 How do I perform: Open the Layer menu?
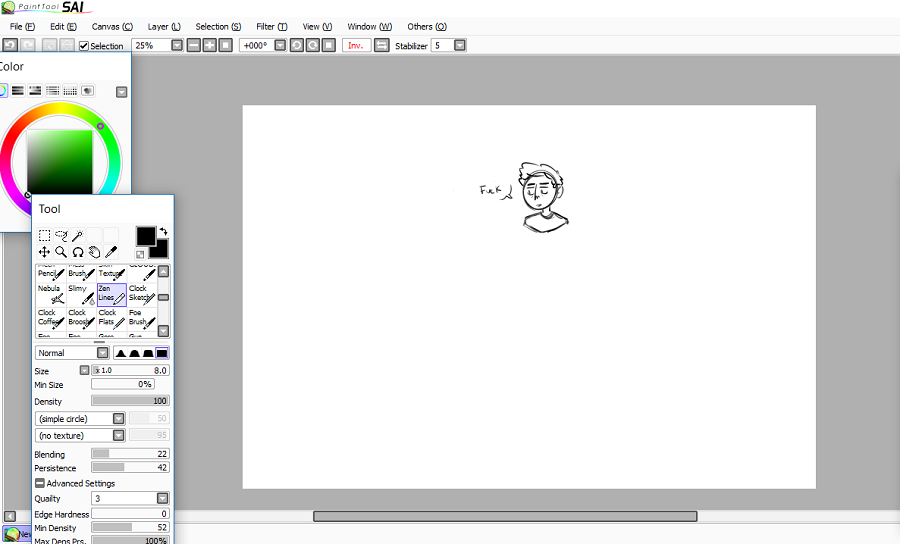point(164,26)
